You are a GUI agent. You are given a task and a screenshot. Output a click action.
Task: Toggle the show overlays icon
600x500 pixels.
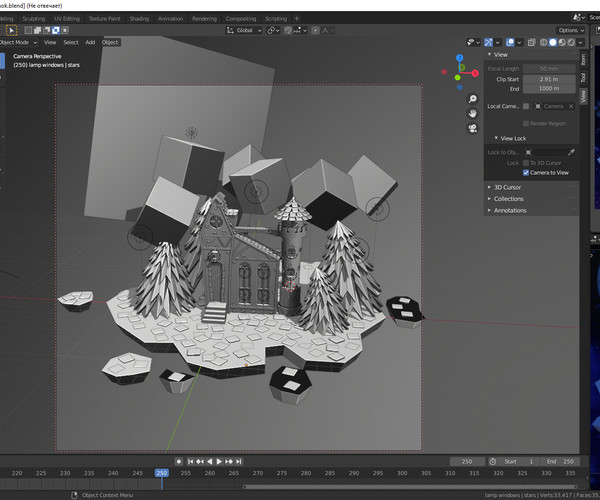[x=509, y=43]
